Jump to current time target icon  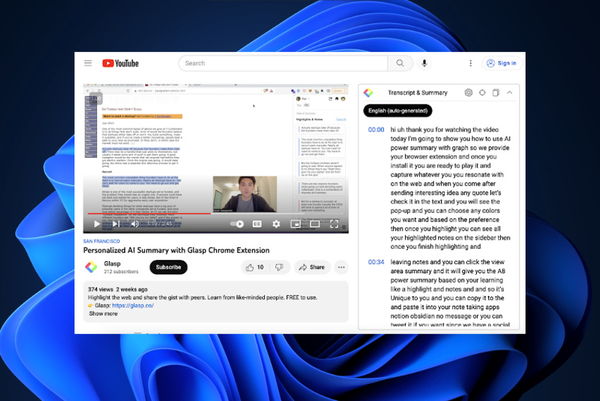point(482,93)
